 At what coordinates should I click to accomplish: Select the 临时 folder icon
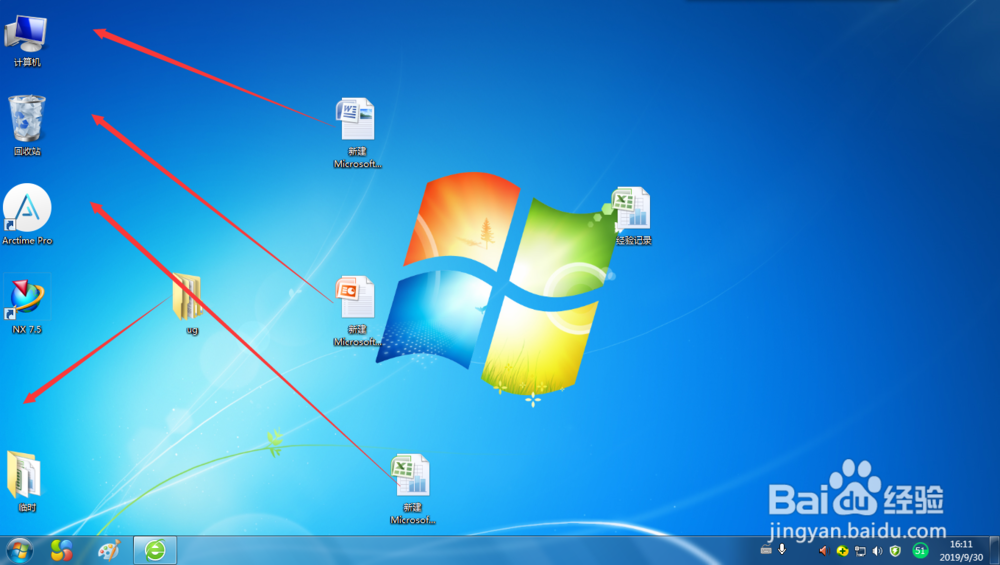tap(26, 481)
